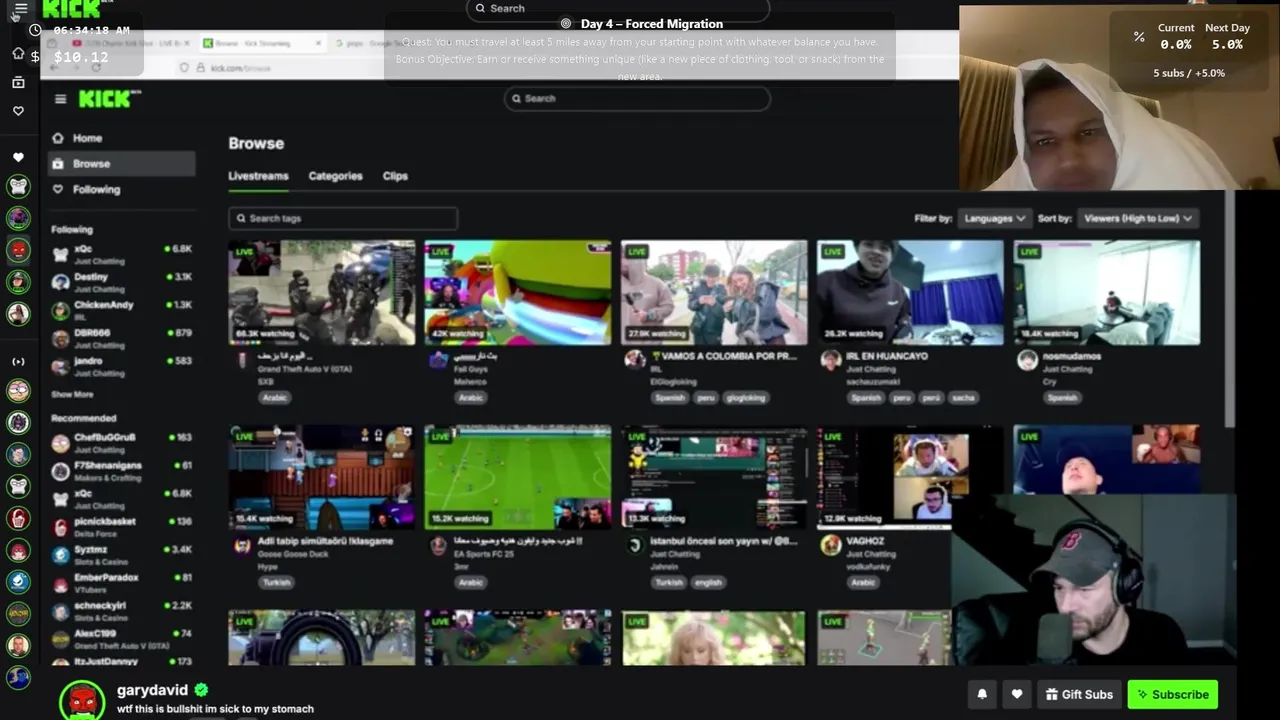Click the sacha tag under IRL EN HUANCAYO
Viewport: 1280px width, 720px height.
click(x=963, y=397)
